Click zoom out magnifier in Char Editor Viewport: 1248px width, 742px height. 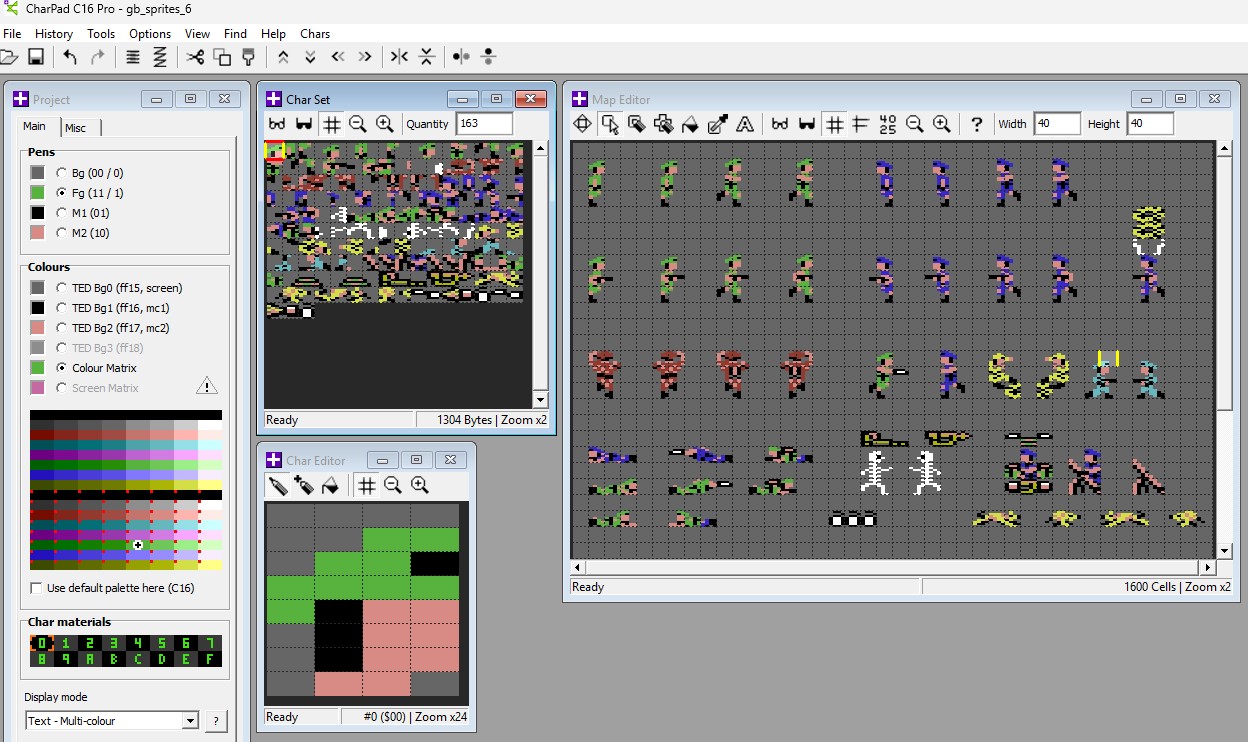tap(393, 485)
